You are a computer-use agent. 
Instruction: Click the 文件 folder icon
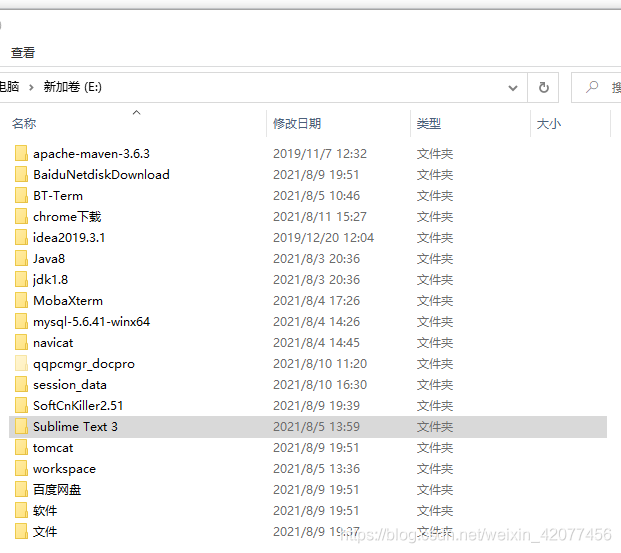click(x=21, y=531)
